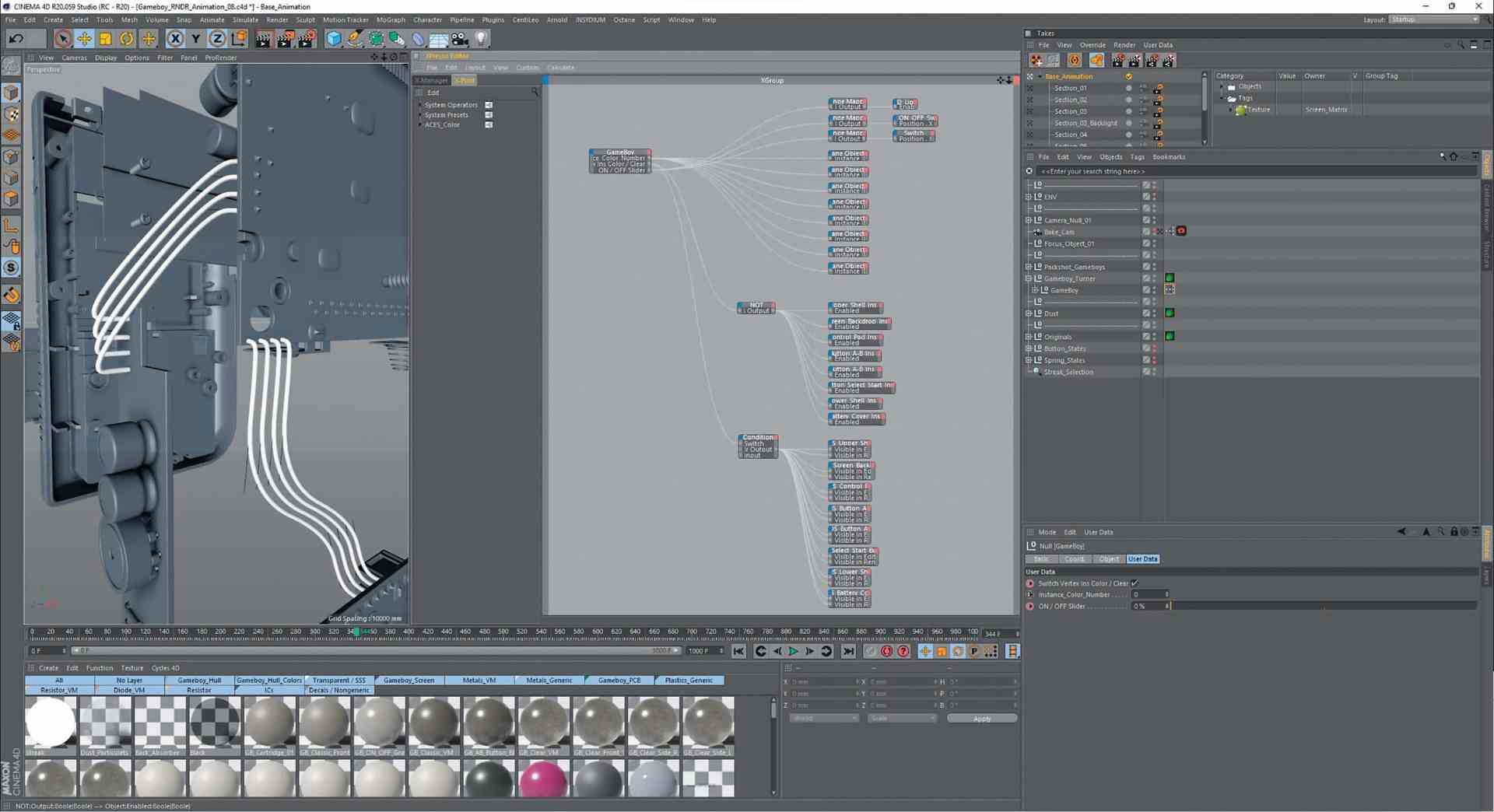
Task: Open the Render View button
Action: click(264, 39)
